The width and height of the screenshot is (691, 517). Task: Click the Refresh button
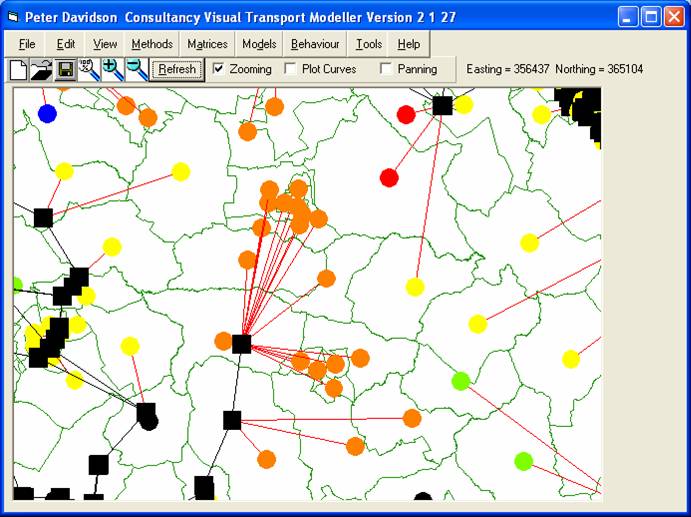coord(177,70)
